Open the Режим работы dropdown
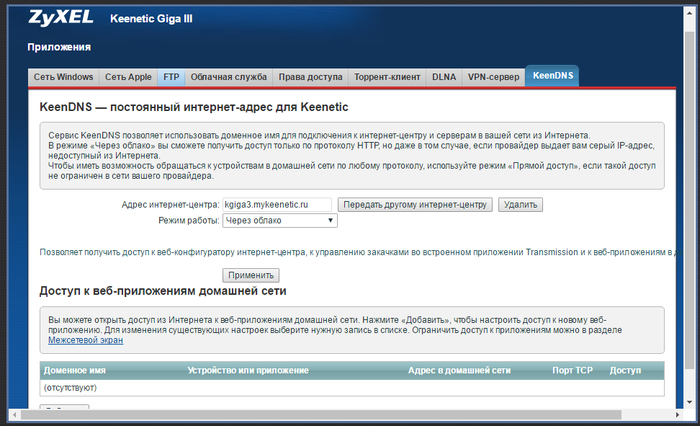 [266, 220]
